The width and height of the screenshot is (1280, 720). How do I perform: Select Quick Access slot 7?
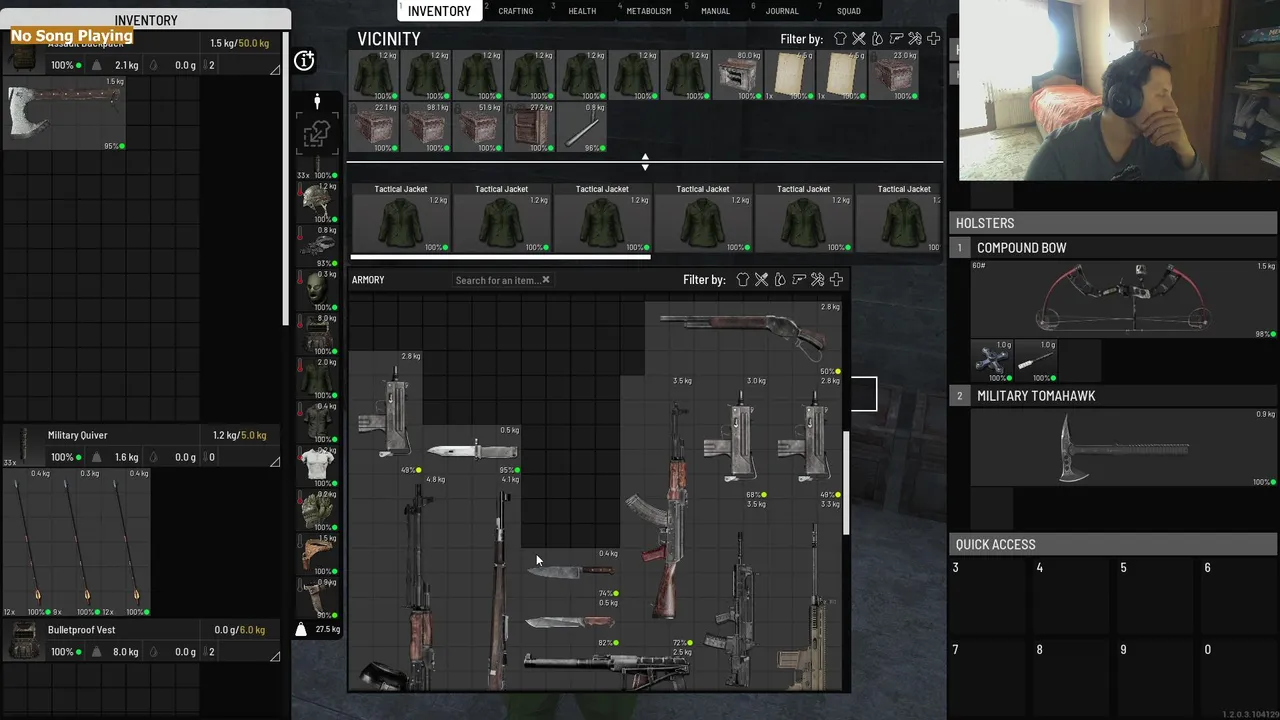[x=990, y=680]
